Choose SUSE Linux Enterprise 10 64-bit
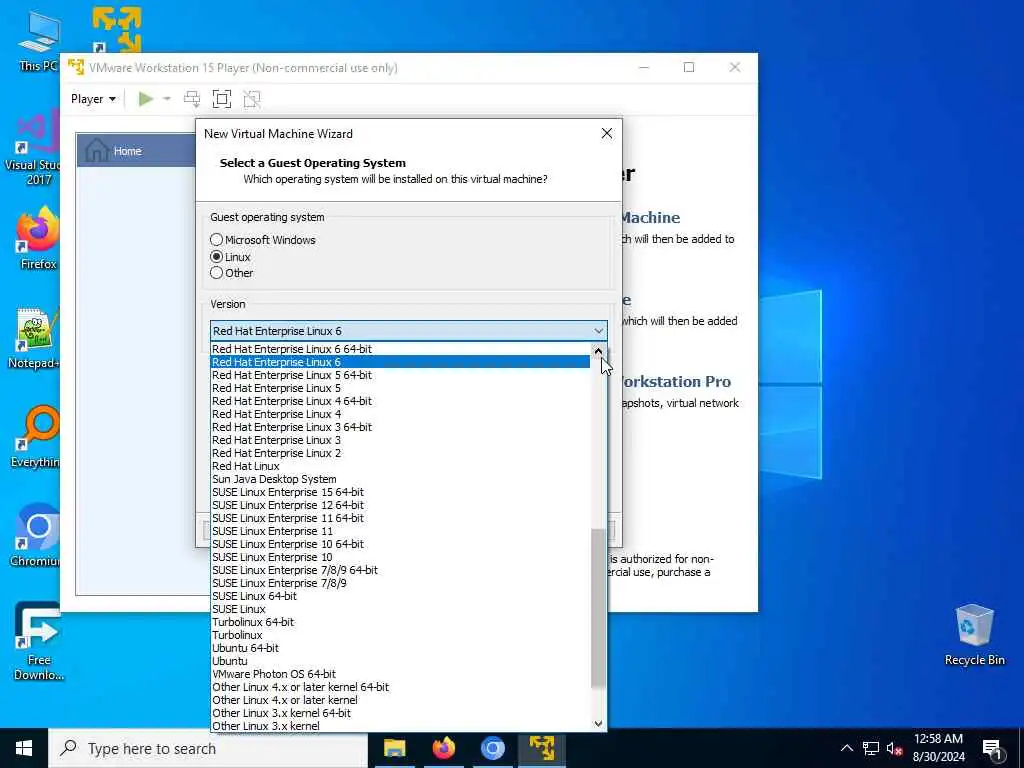This screenshot has width=1024, height=768. click(401, 544)
